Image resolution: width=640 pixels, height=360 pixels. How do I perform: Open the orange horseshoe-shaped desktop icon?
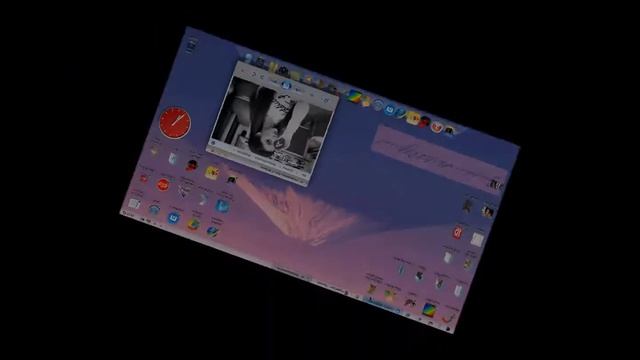click(447, 318)
